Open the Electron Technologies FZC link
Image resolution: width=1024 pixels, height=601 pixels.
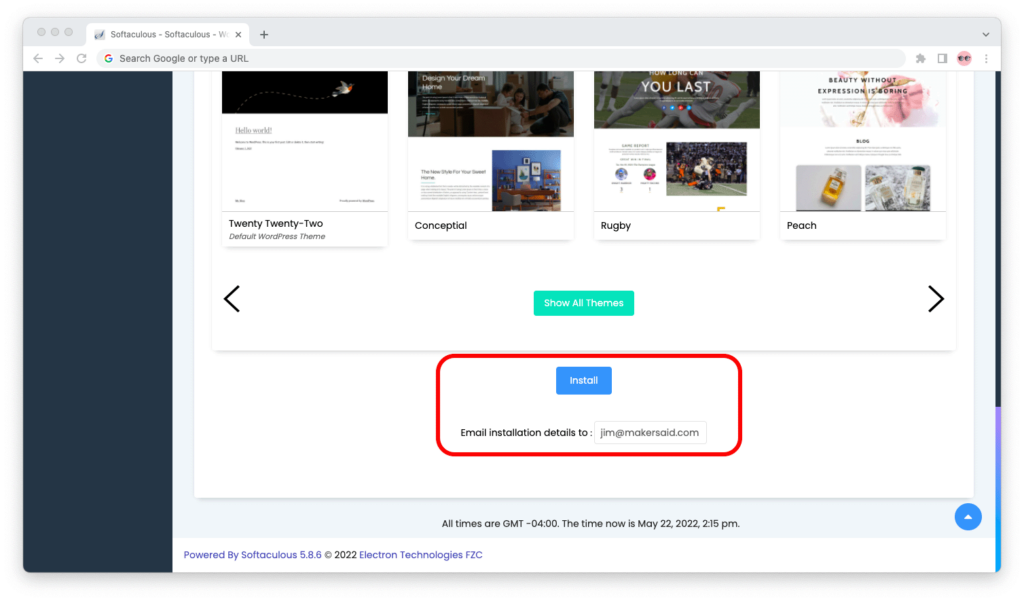[421, 555]
